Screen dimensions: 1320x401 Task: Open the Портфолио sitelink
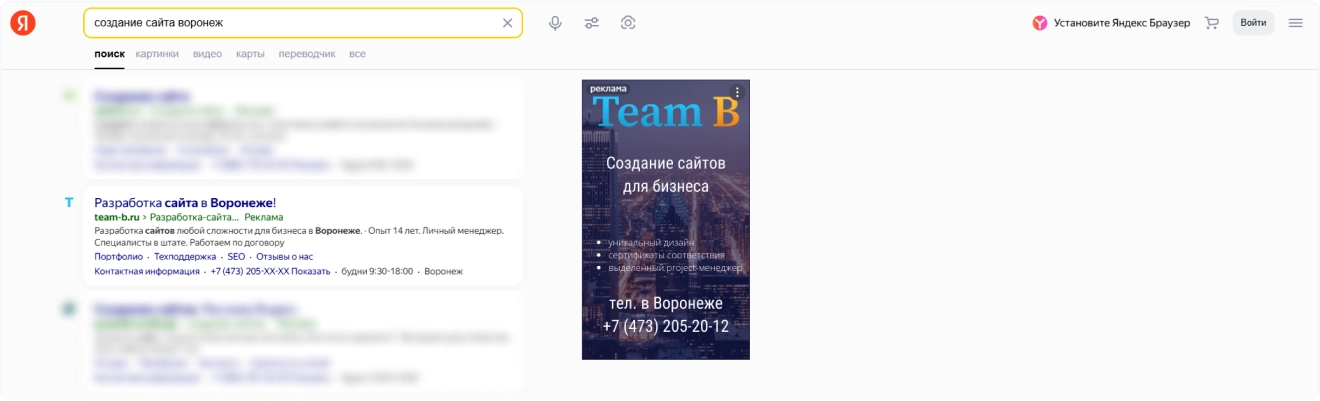(x=118, y=257)
